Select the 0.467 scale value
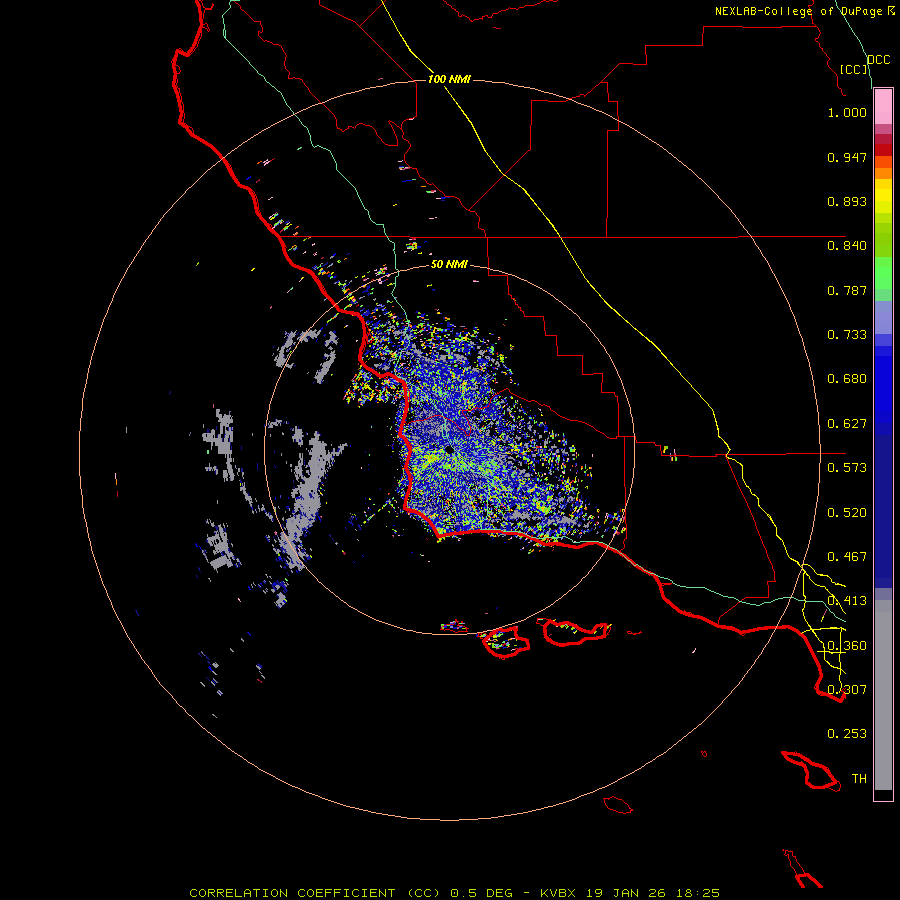 tap(847, 557)
